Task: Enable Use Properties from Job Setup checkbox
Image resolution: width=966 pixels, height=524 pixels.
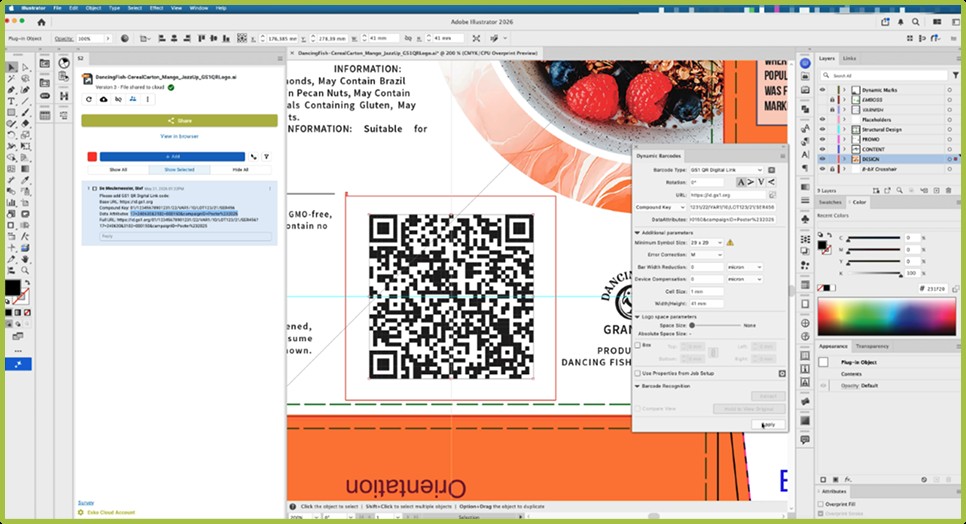Action: pyautogui.click(x=638, y=373)
